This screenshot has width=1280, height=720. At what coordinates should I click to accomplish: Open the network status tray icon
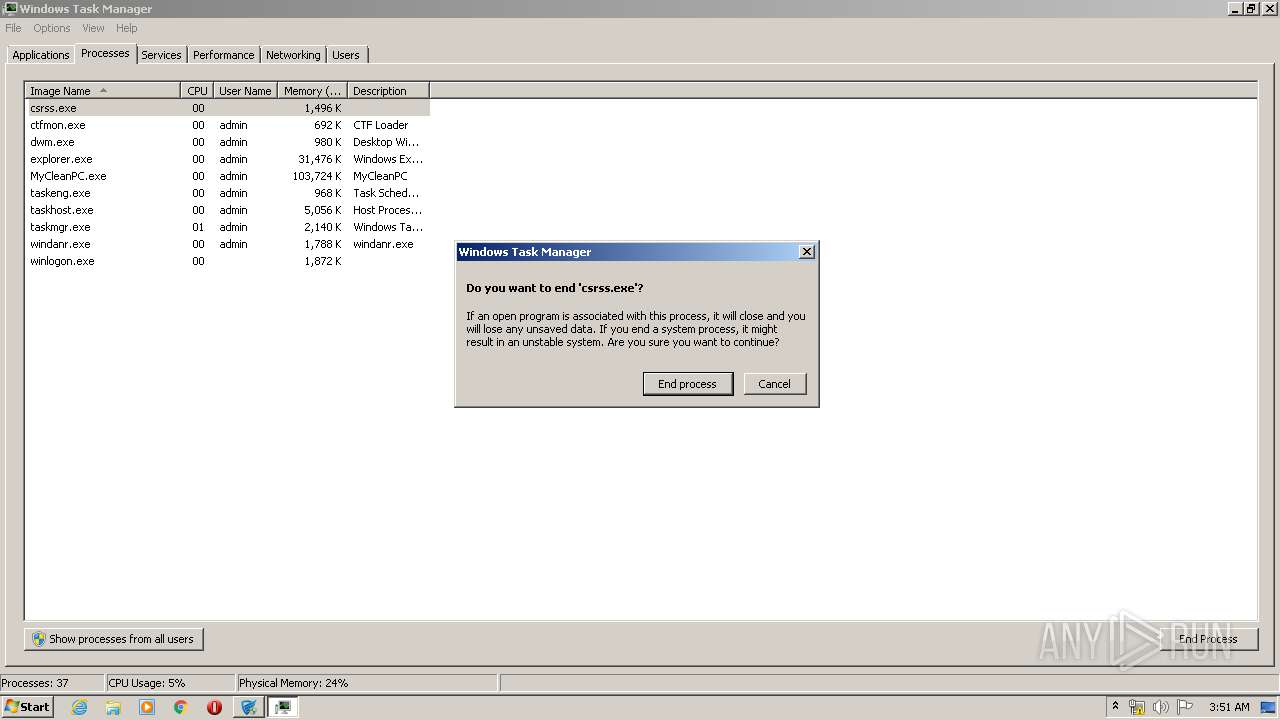click(1137, 707)
